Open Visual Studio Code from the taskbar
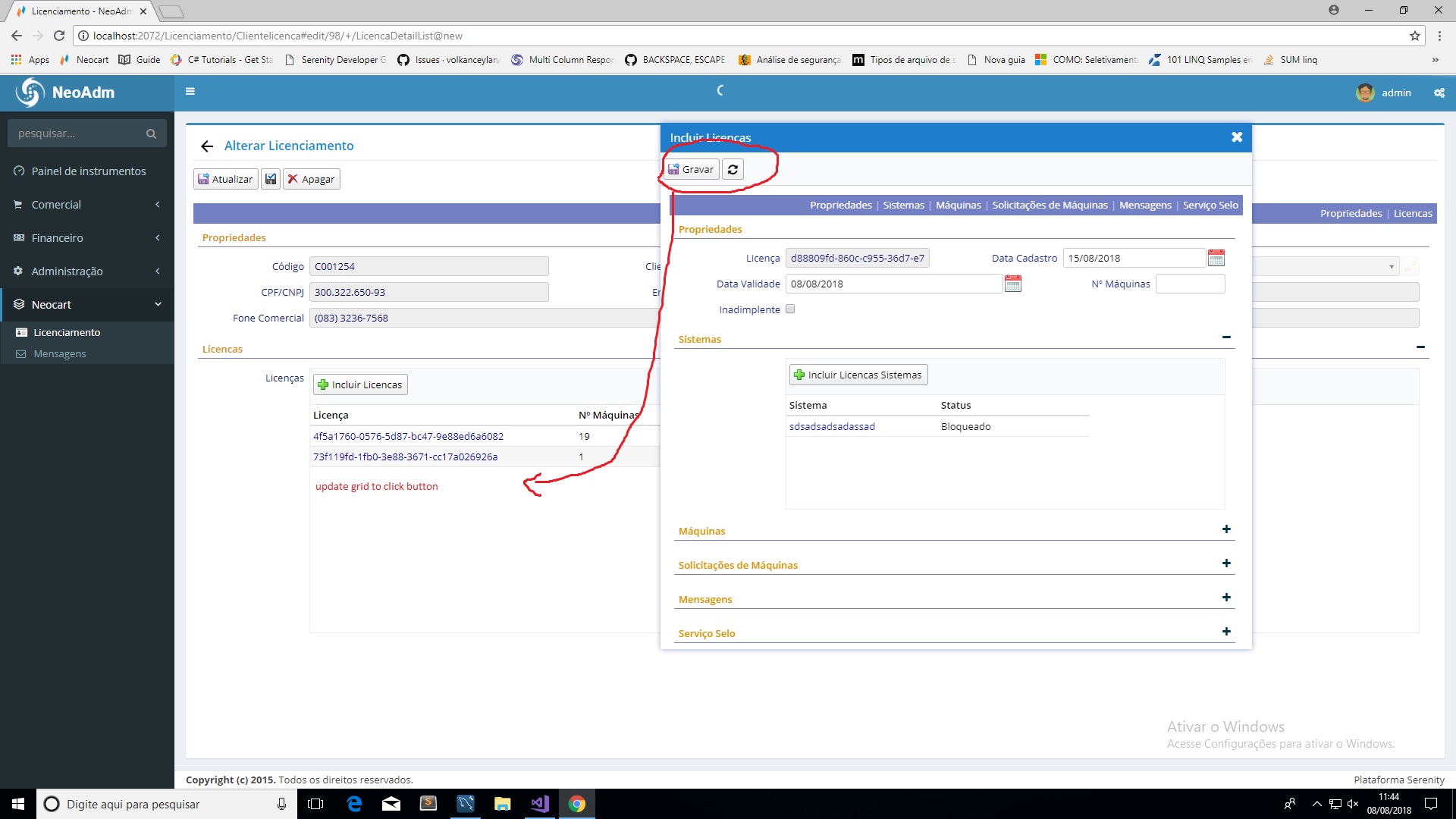1456x819 pixels. click(x=539, y=804)
